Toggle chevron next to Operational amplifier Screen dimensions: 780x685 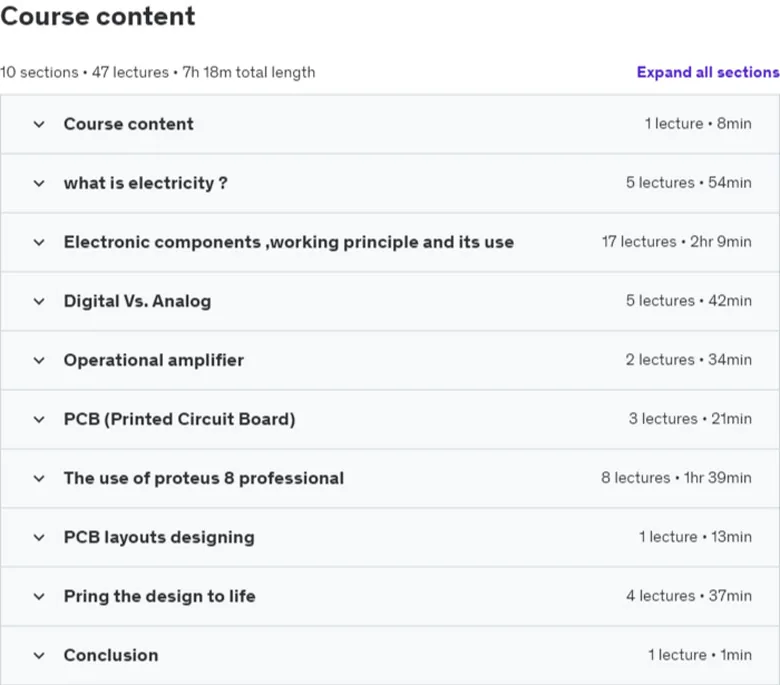pyautogui.click(x=39, y=361)
